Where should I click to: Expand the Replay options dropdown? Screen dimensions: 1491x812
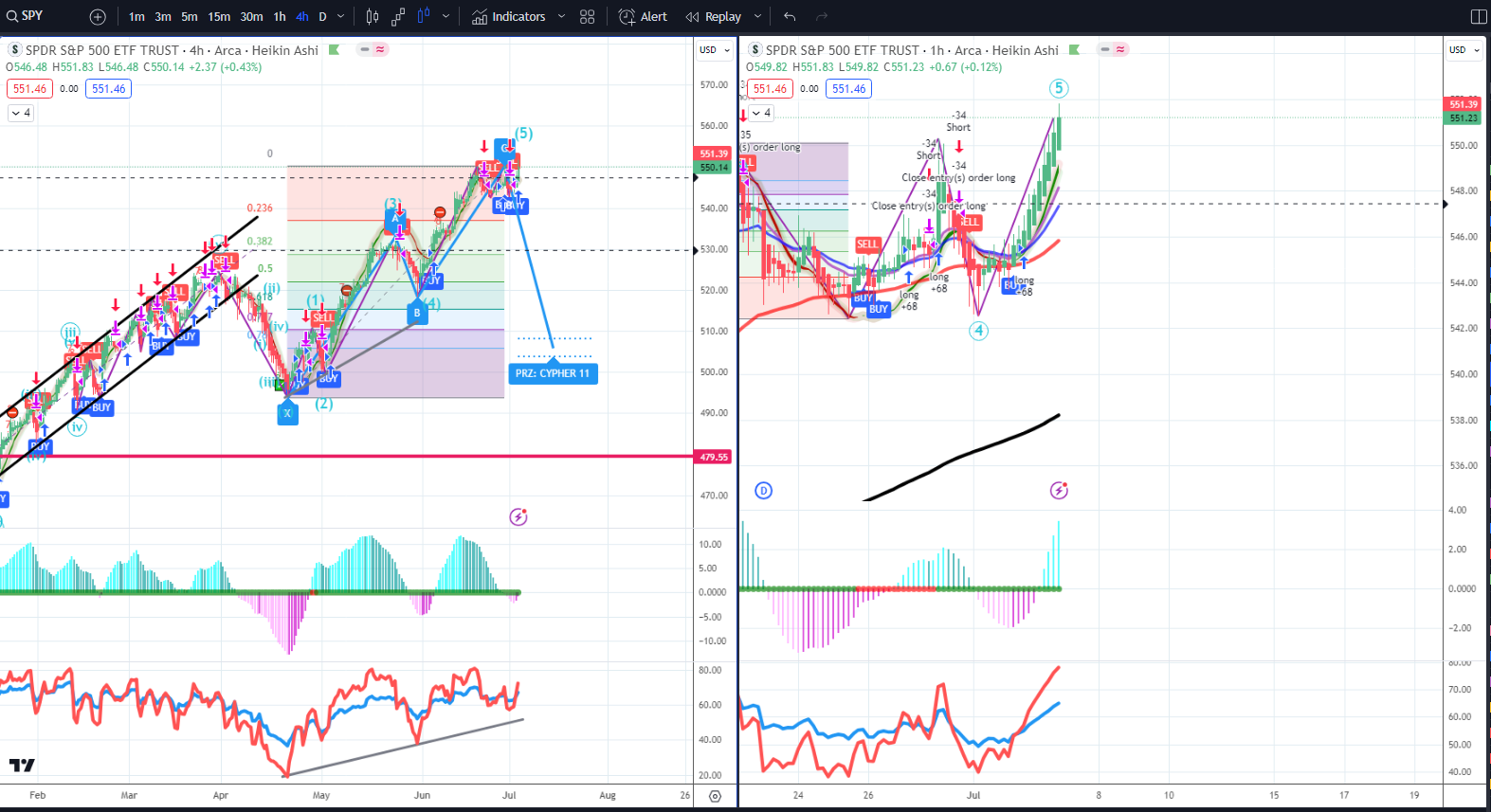757,17
